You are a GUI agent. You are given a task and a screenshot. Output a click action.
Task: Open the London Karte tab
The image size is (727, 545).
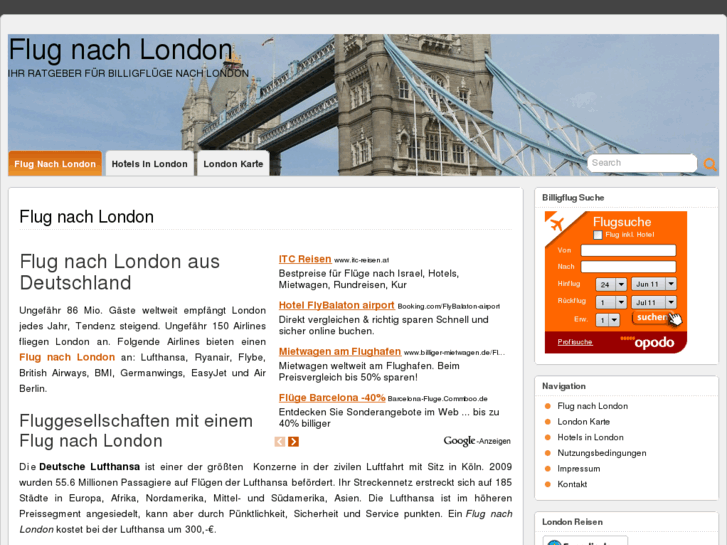point(233,163)
